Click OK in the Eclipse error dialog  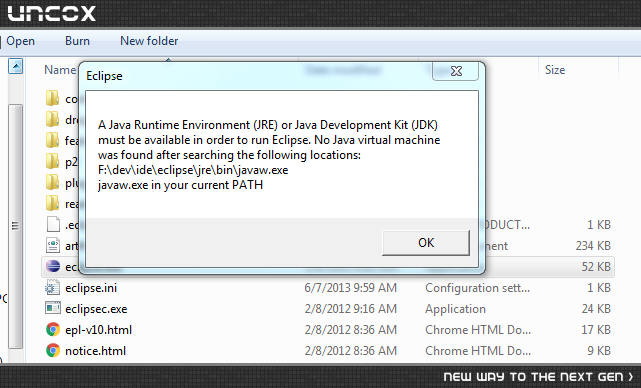point(426,242)
